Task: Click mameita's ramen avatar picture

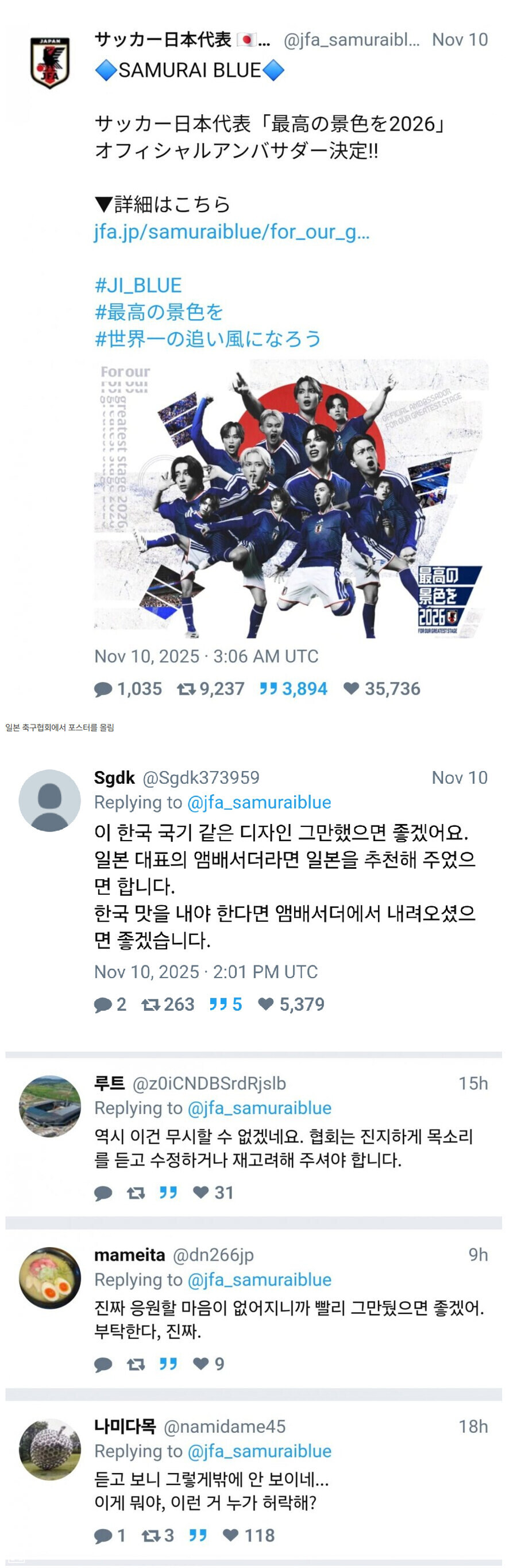Action: (x=50, y=1278)
